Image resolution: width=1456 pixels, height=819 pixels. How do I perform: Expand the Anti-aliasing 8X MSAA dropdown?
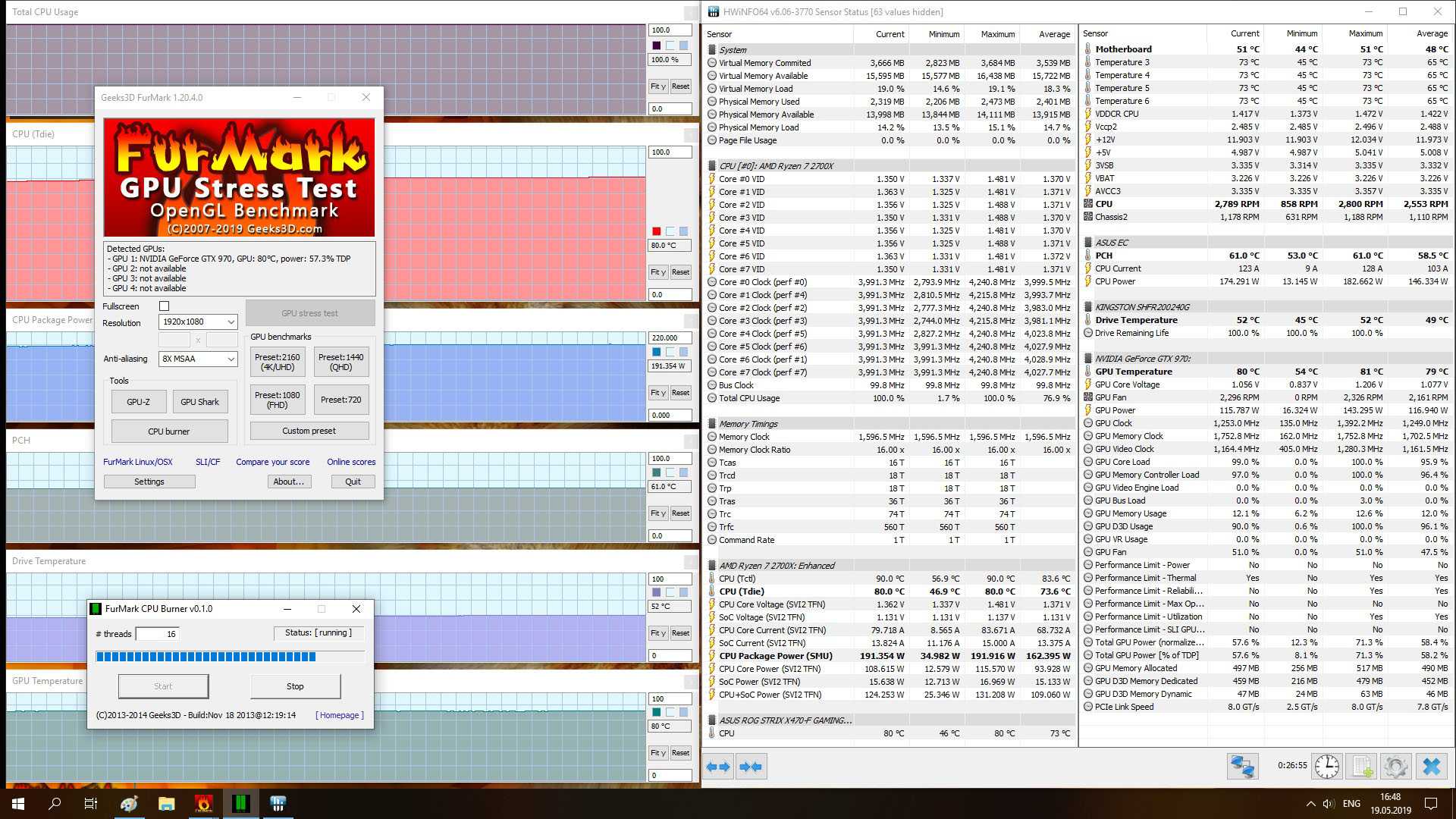click(x=199, y=359)
